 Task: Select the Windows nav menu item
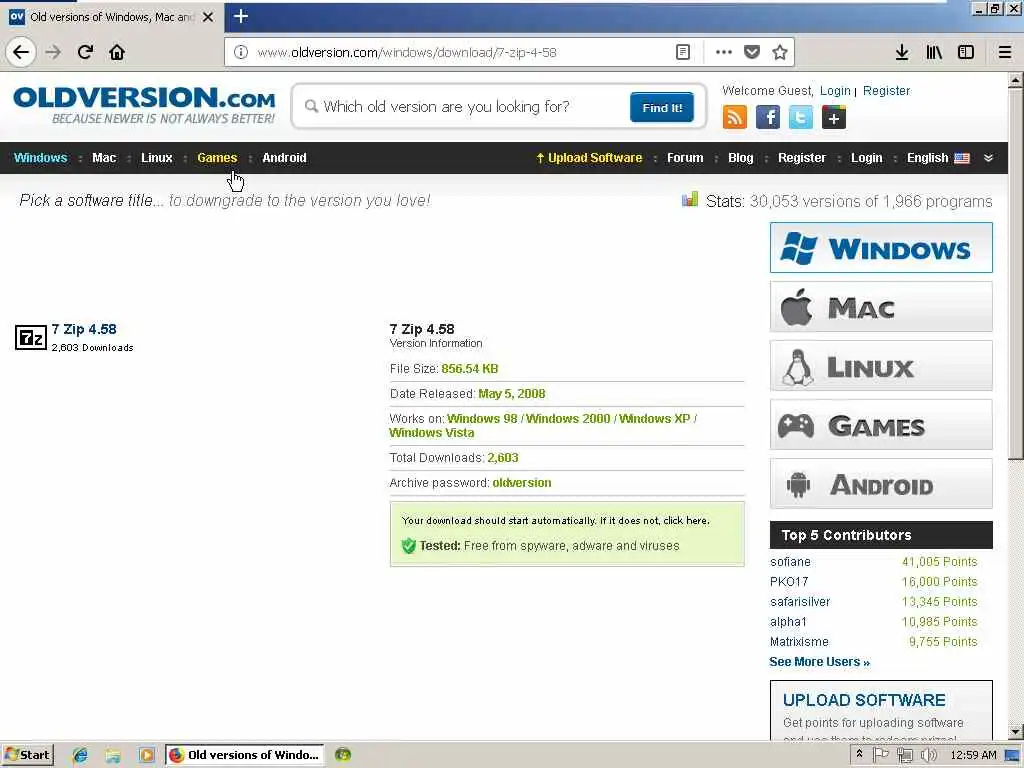(40, 158)
